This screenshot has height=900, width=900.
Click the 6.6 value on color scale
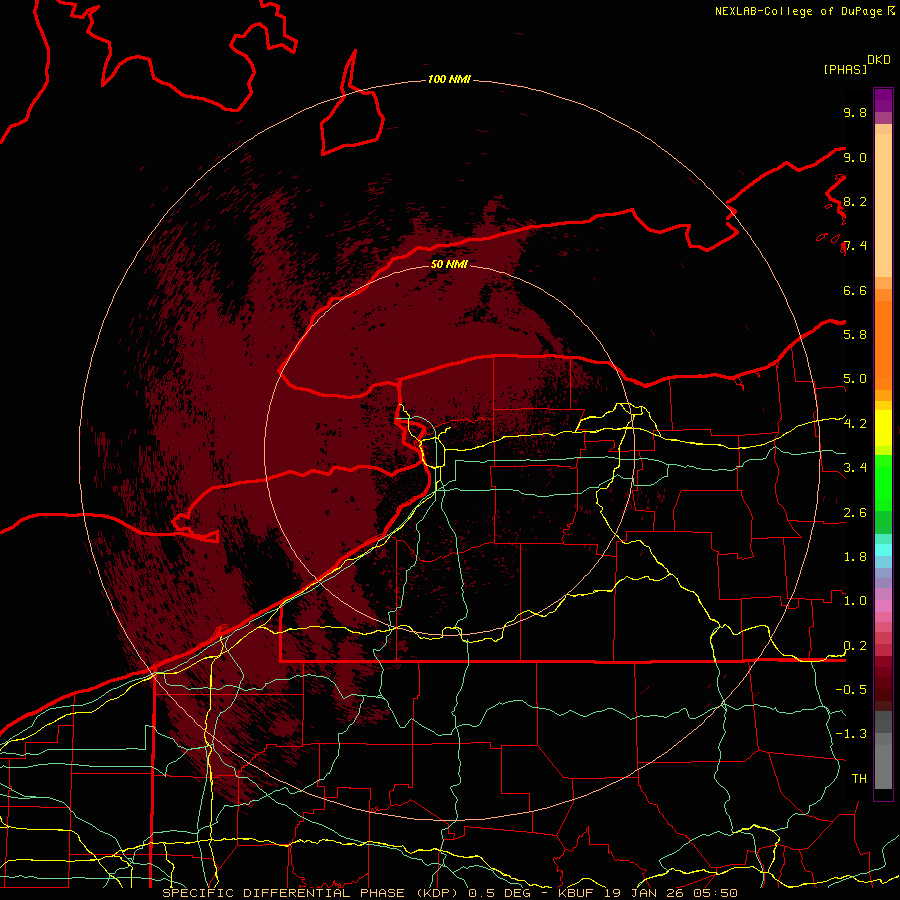855,290
